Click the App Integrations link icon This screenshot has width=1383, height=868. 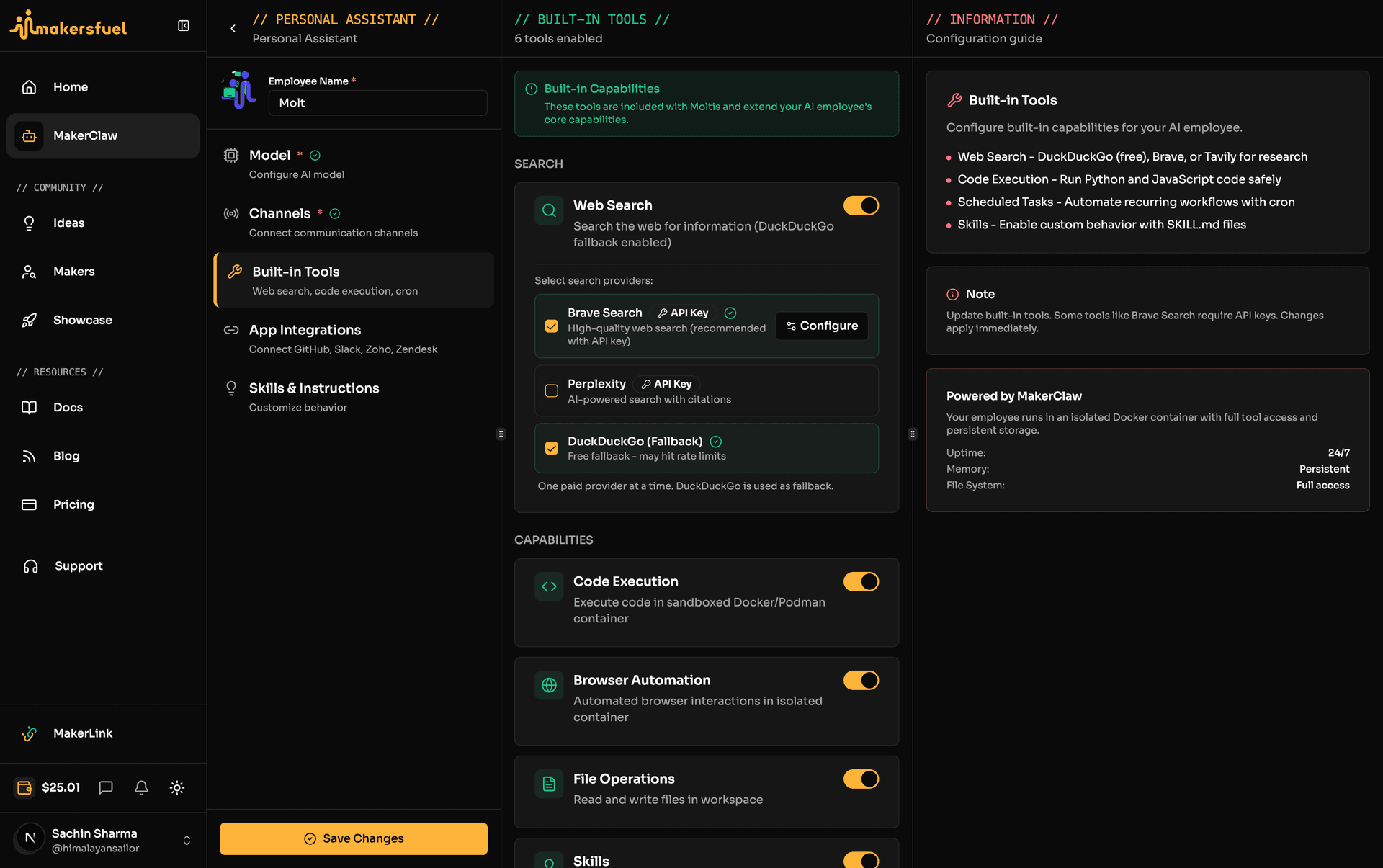click(231, 330)
